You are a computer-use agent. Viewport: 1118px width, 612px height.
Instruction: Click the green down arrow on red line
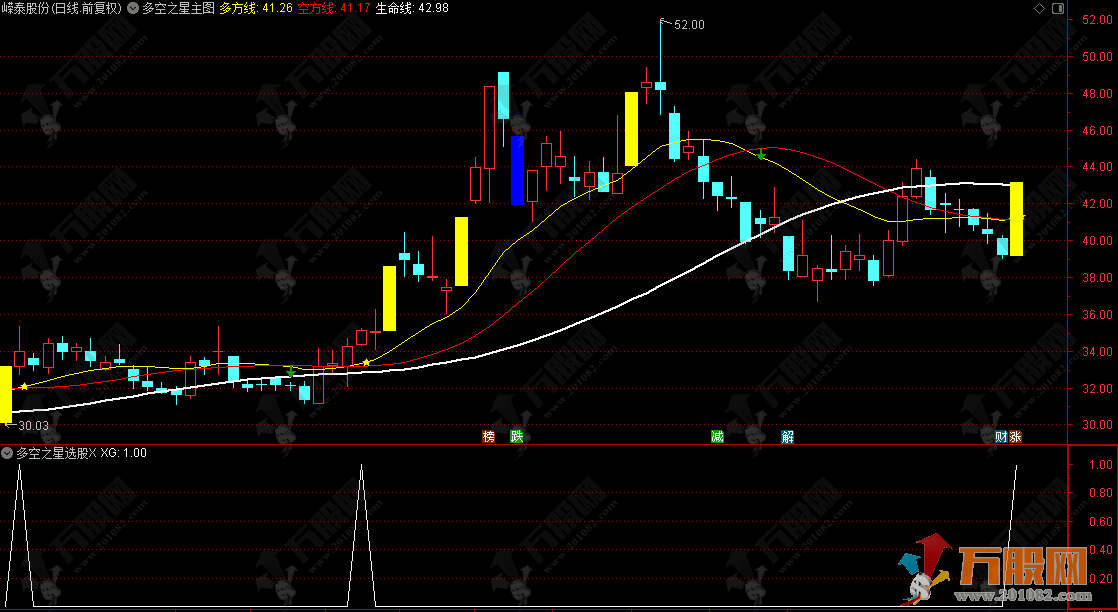(762, 154)
